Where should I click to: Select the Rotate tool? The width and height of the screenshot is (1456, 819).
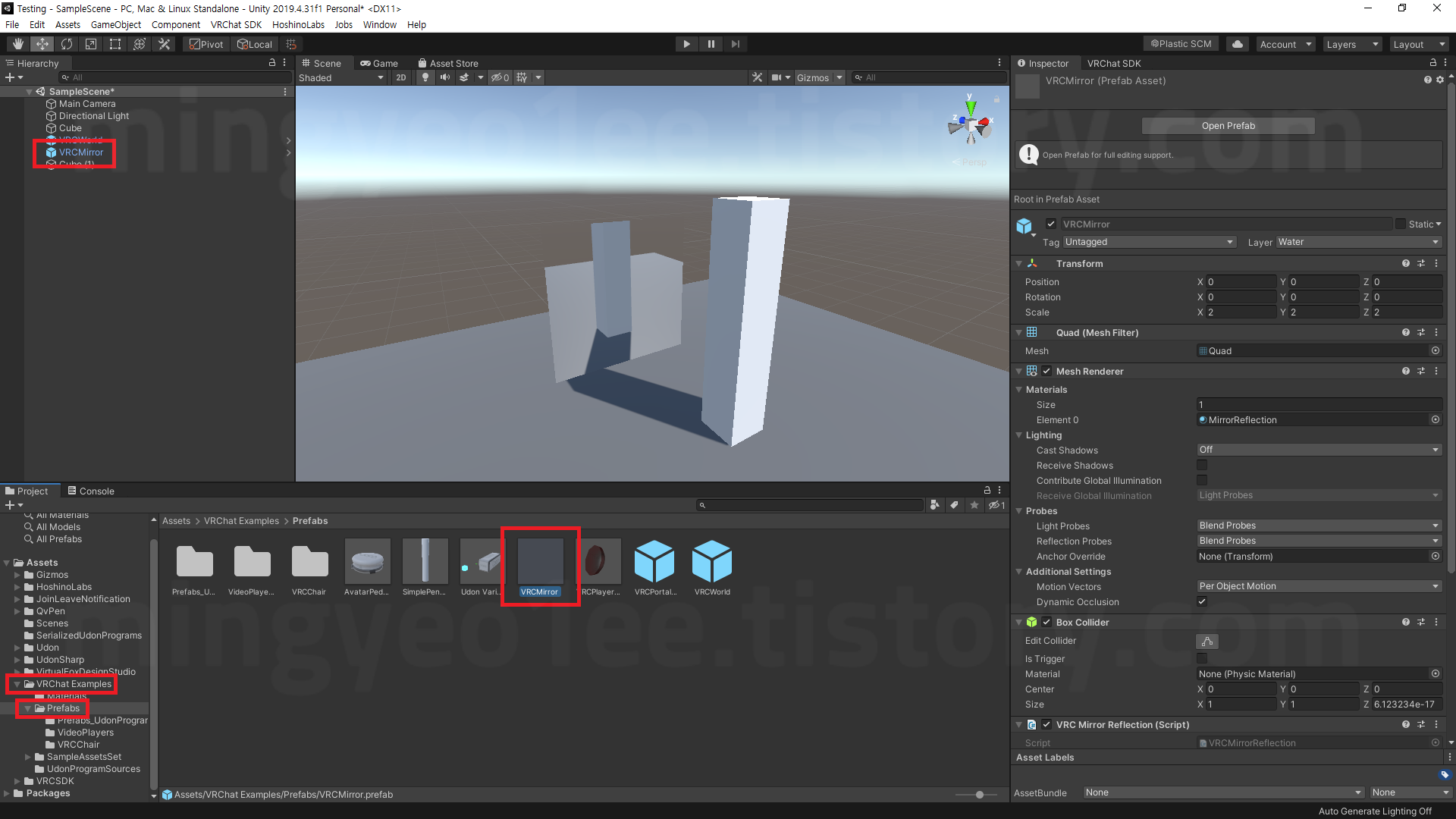(x=67, y=44)
